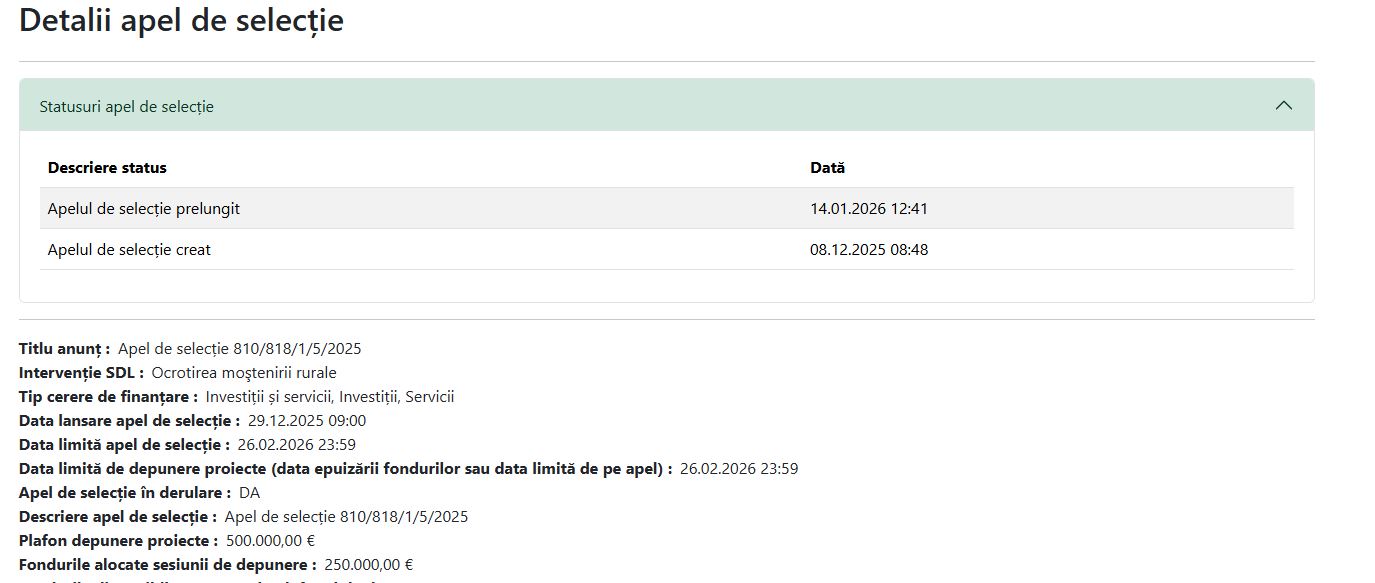Click the "Intervenție SDL" label
The image size is (1375, 583).
coord(81,373)
